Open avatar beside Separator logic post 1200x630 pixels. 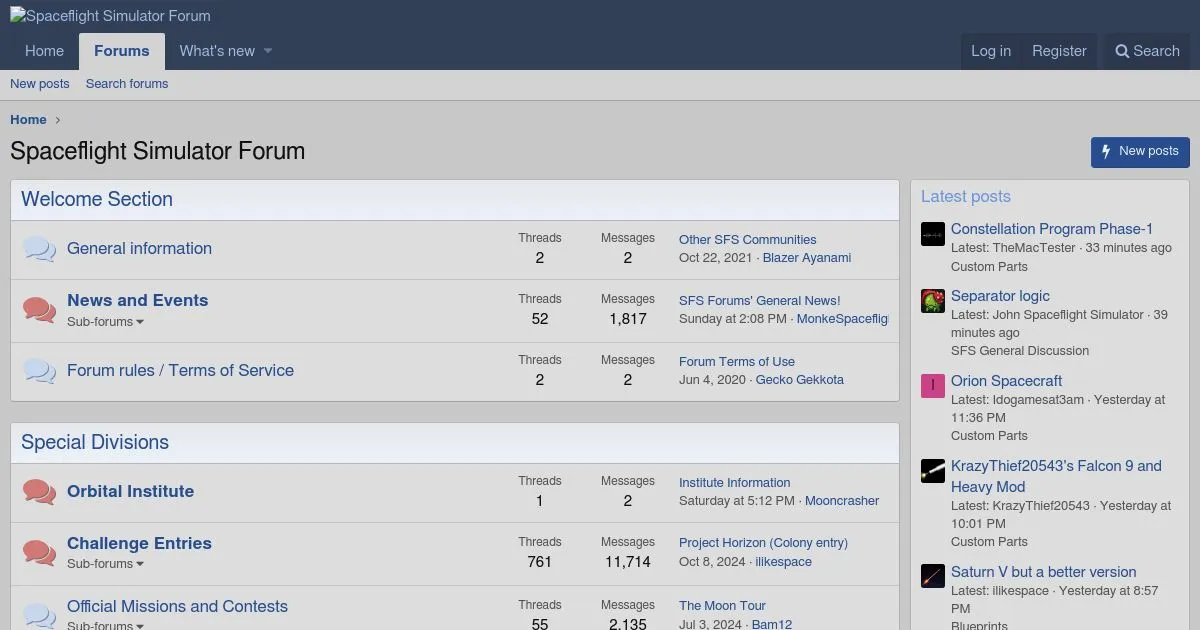[933, 301]
